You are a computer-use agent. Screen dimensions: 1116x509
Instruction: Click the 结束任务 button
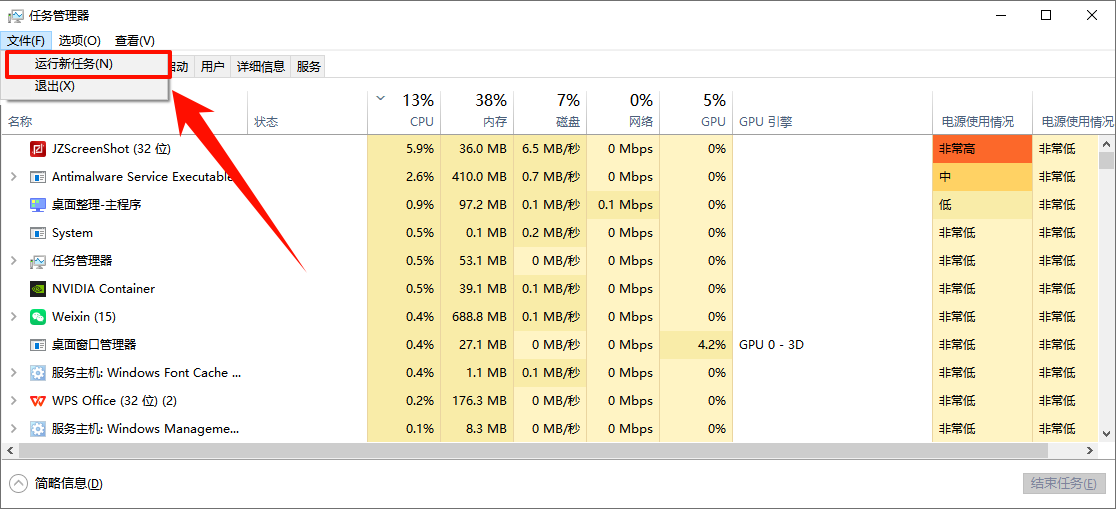click(1063, 484)
